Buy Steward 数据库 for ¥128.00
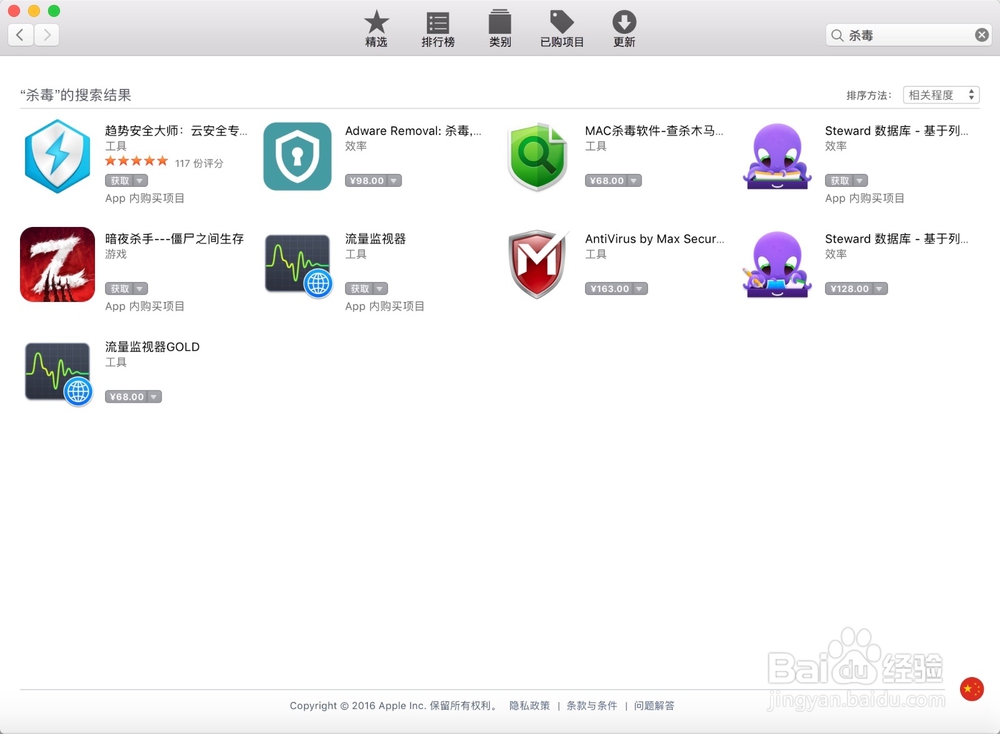 pos(848,288)
